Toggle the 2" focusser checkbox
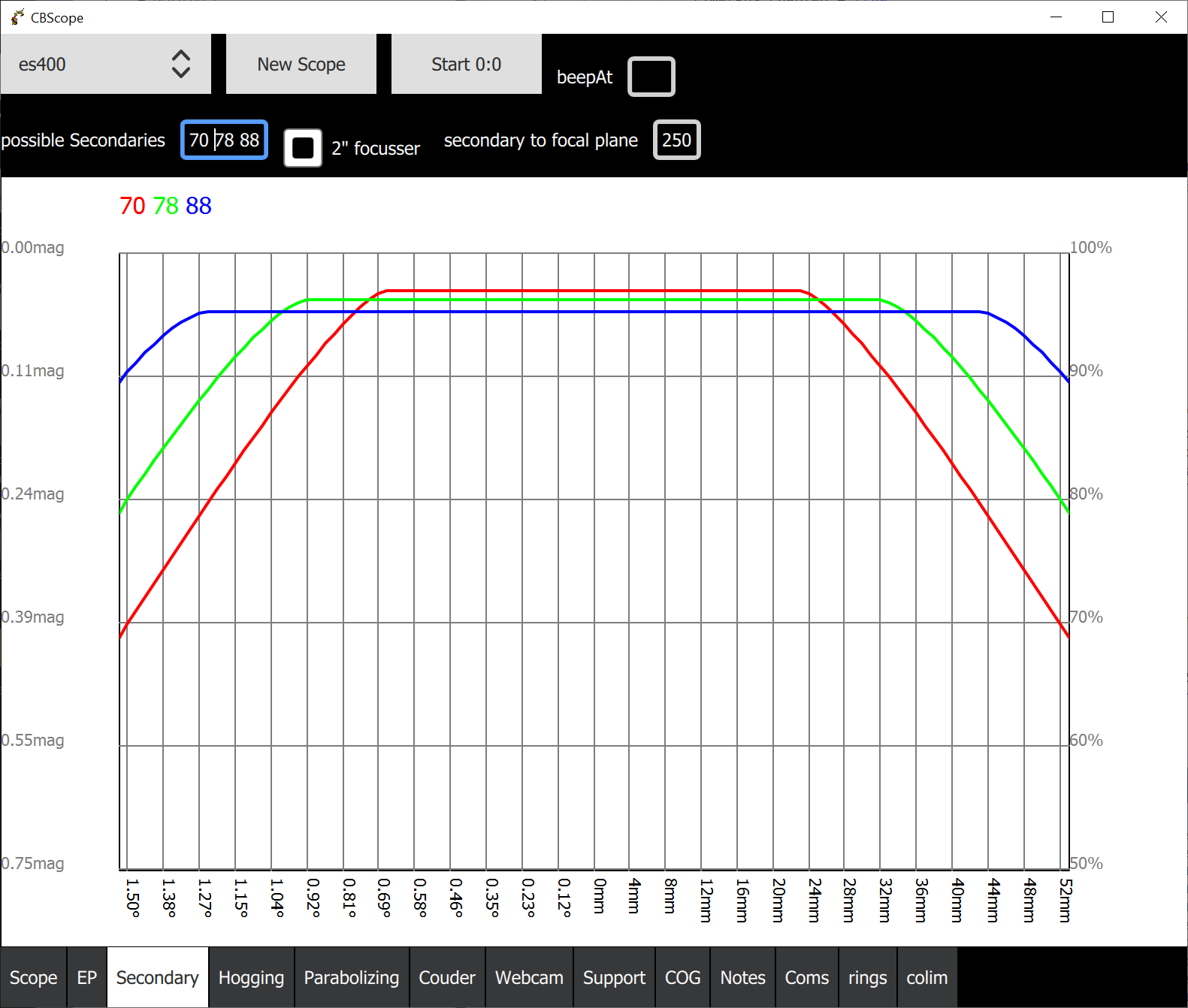This screenshot has width=1188, height=1008. (303, 148)
